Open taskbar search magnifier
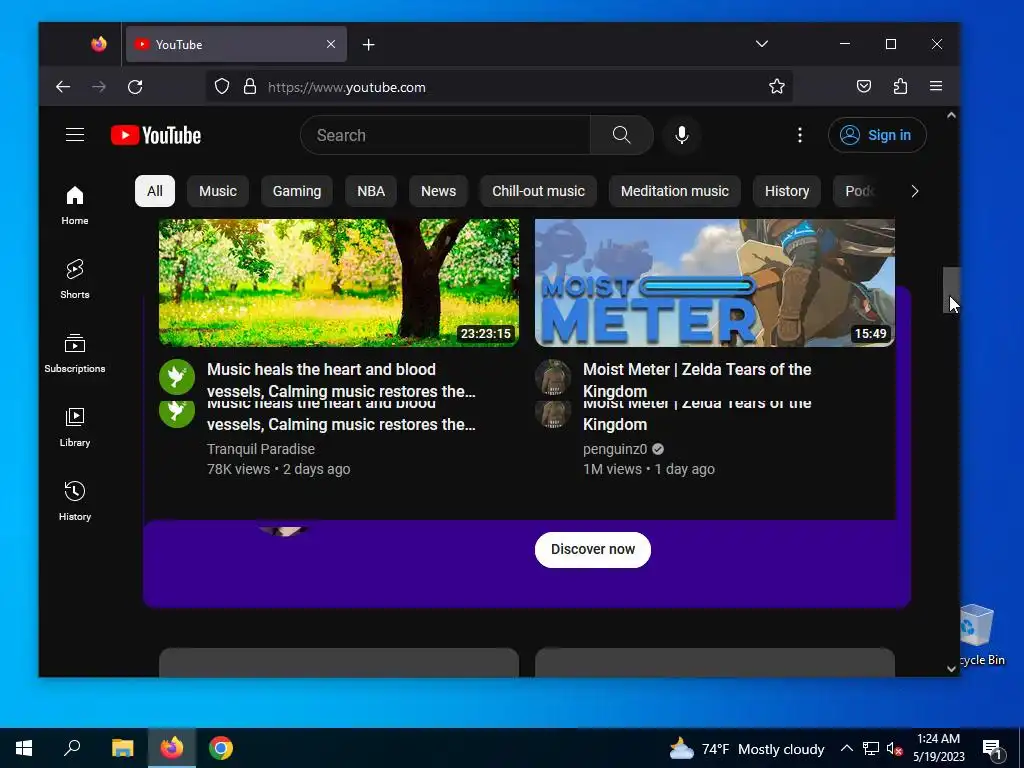This screenshot has width=1024, height=768. (x=72, y=748)
